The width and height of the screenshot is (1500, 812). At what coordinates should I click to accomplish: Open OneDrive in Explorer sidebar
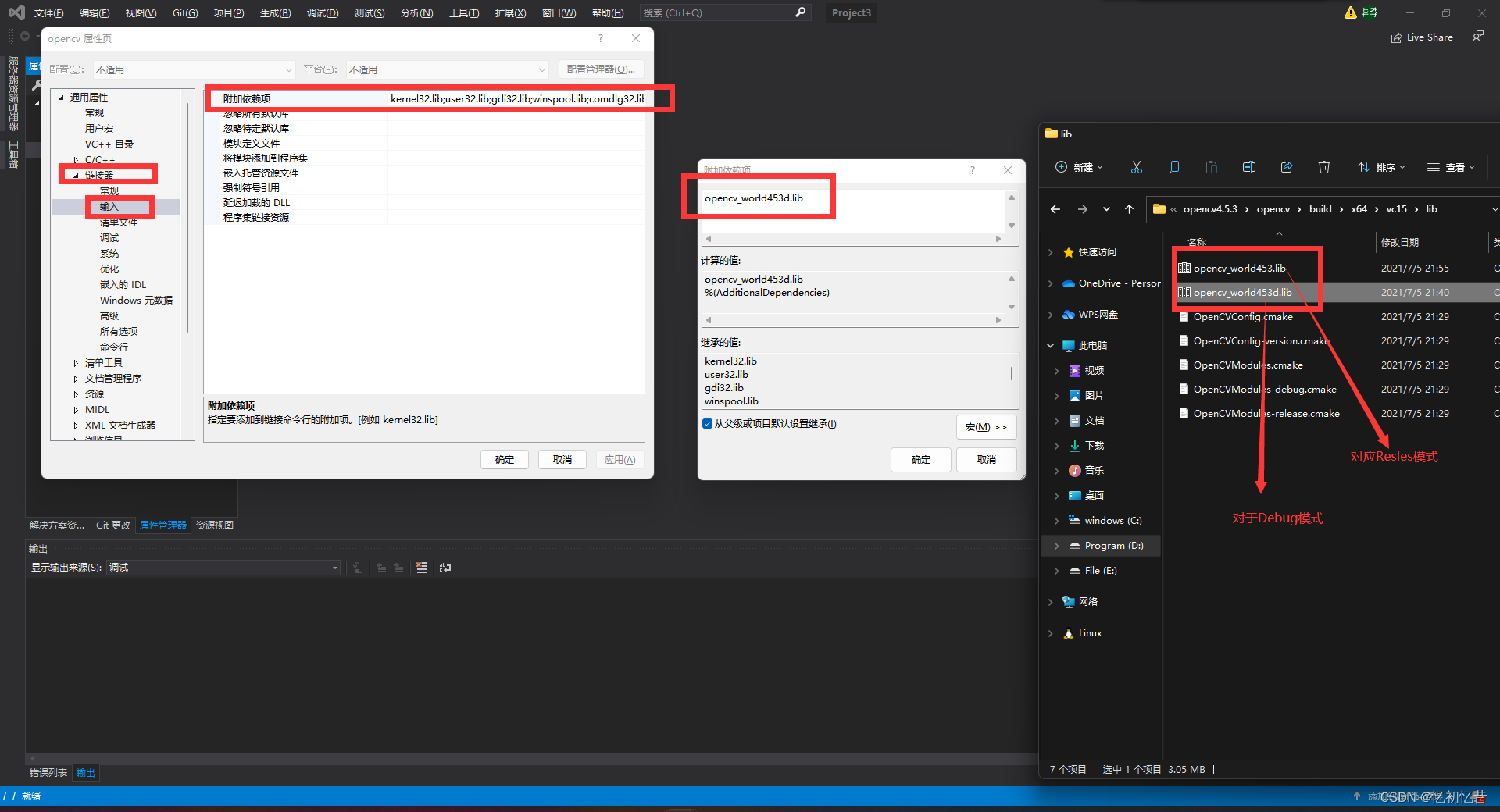[x=1112, y=283]
